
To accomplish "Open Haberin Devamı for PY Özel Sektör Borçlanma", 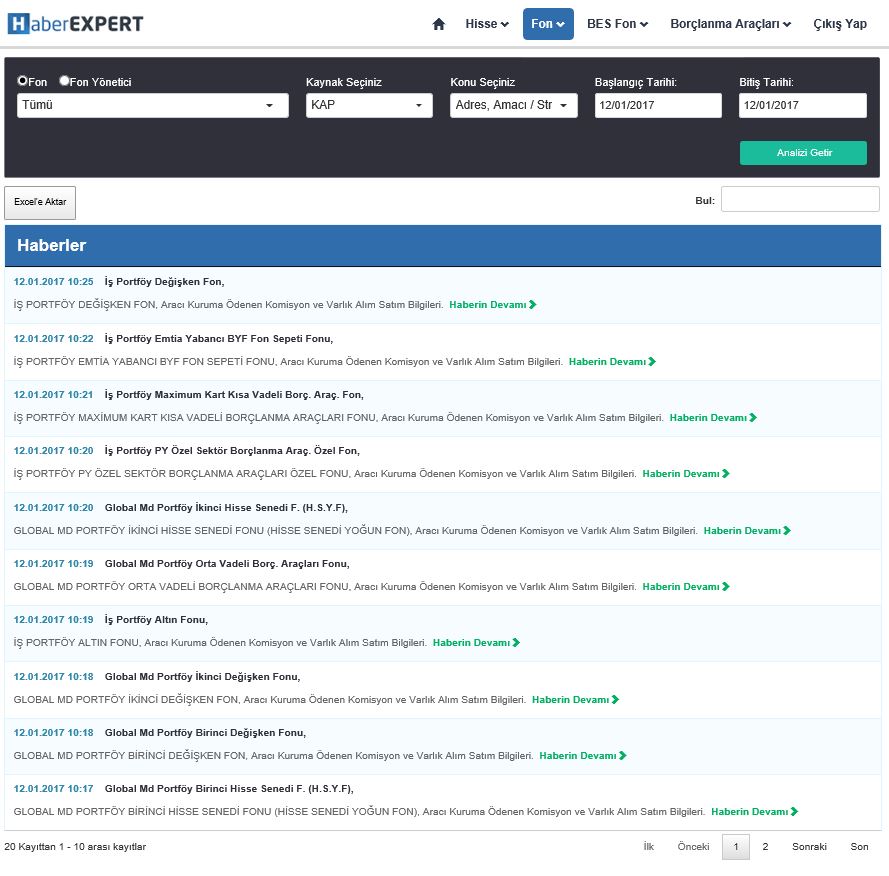I will tap(685, 474).
